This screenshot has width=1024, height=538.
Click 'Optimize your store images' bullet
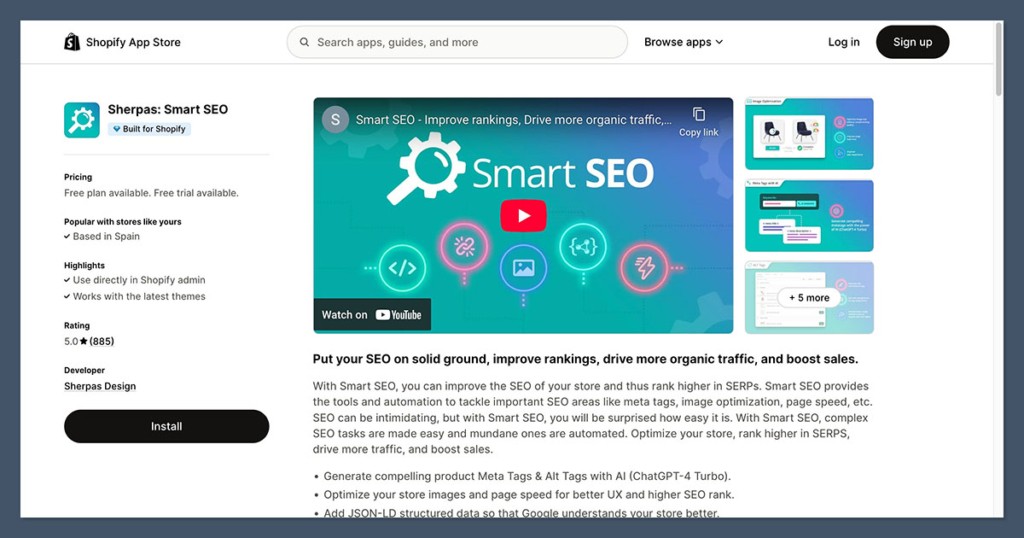529,494
